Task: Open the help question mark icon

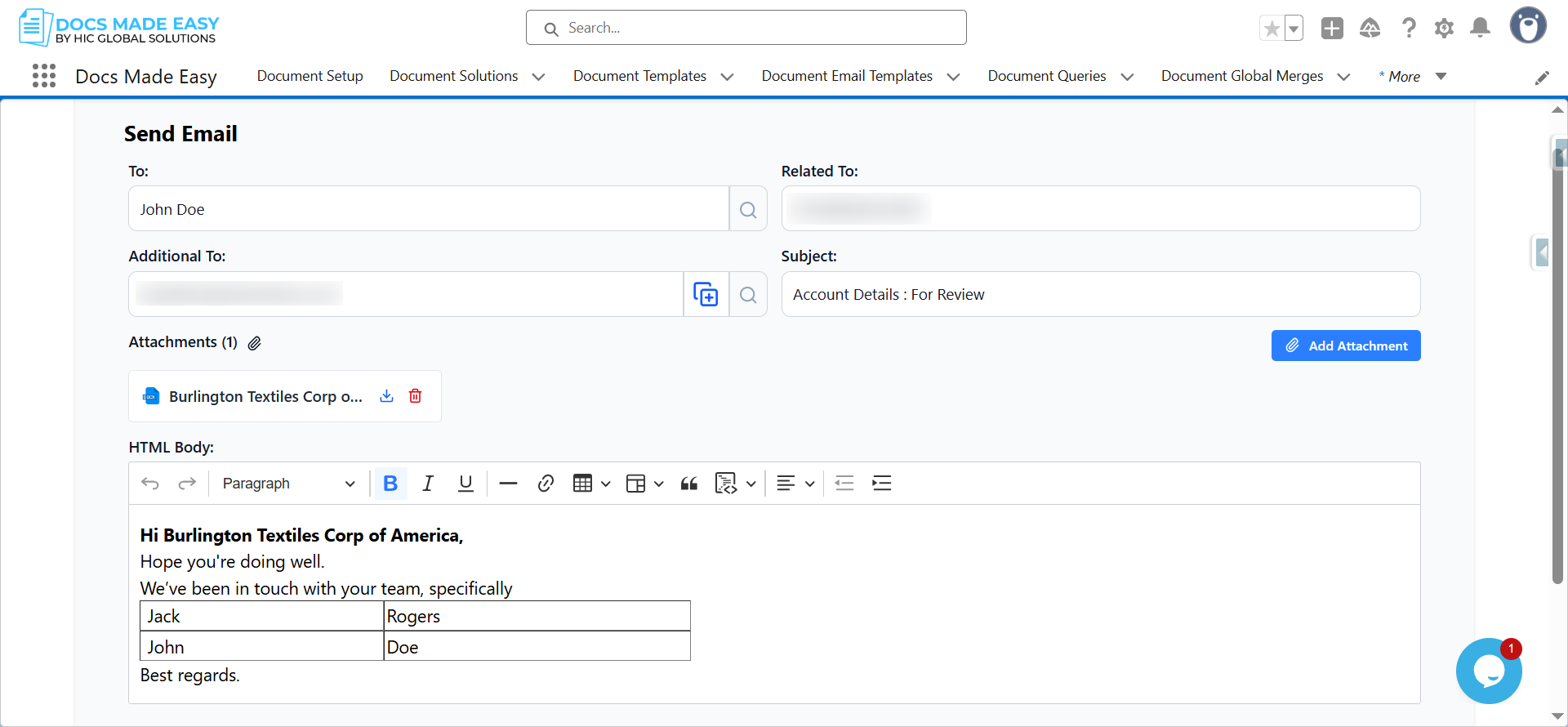Action: [x=1409, y=29]
